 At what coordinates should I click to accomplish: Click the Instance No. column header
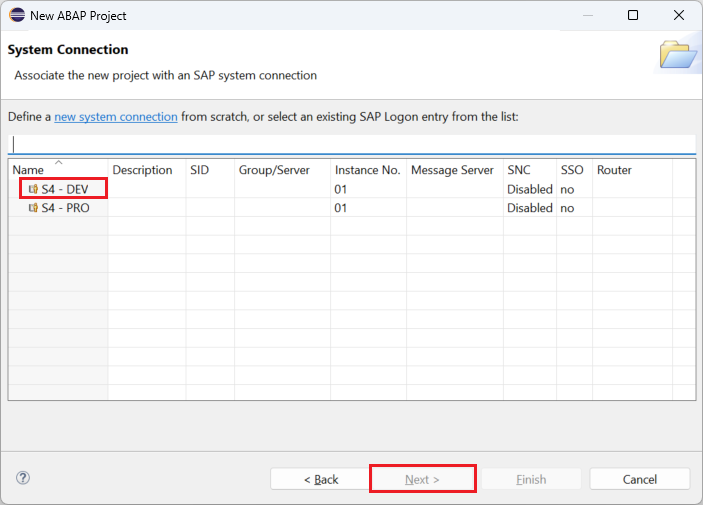(367, 170)
